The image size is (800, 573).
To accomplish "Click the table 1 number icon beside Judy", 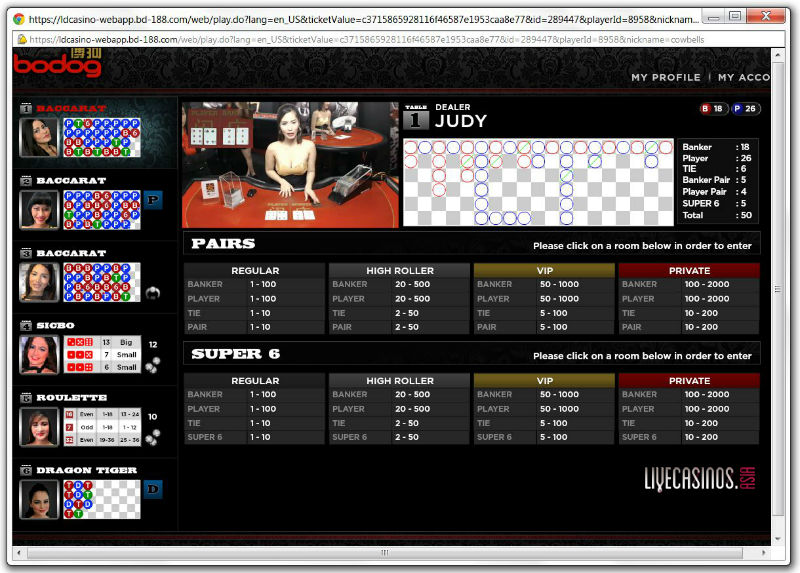I will pyautogui.click(x=415, y=118).
